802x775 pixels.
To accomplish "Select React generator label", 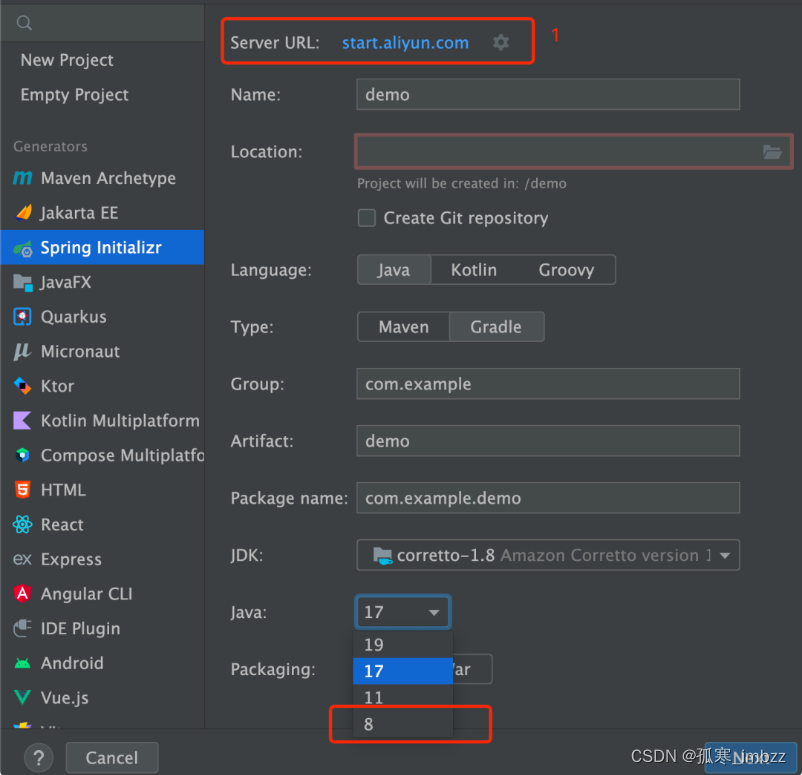I will (x=62, y=524).
